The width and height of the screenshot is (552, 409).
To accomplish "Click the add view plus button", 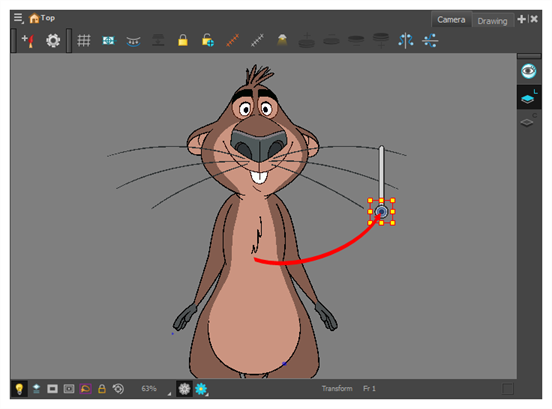I will coord(521,19).
